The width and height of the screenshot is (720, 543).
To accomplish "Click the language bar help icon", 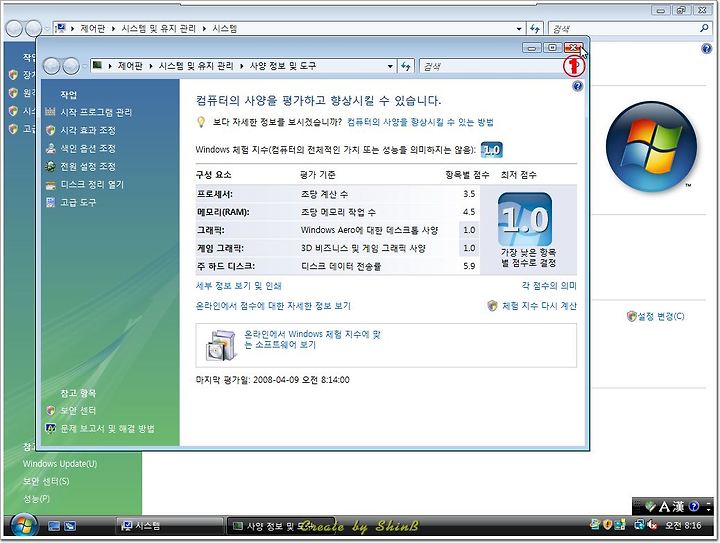I will coord(694,507).
